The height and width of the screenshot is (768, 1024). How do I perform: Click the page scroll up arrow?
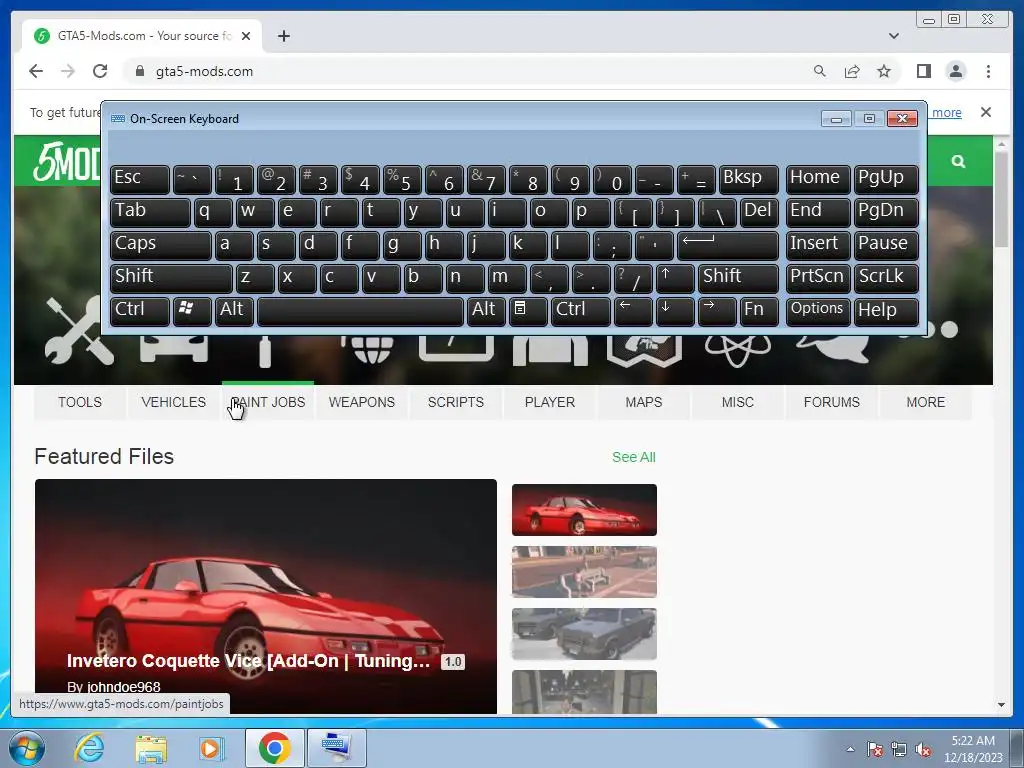coord(1001,144)
